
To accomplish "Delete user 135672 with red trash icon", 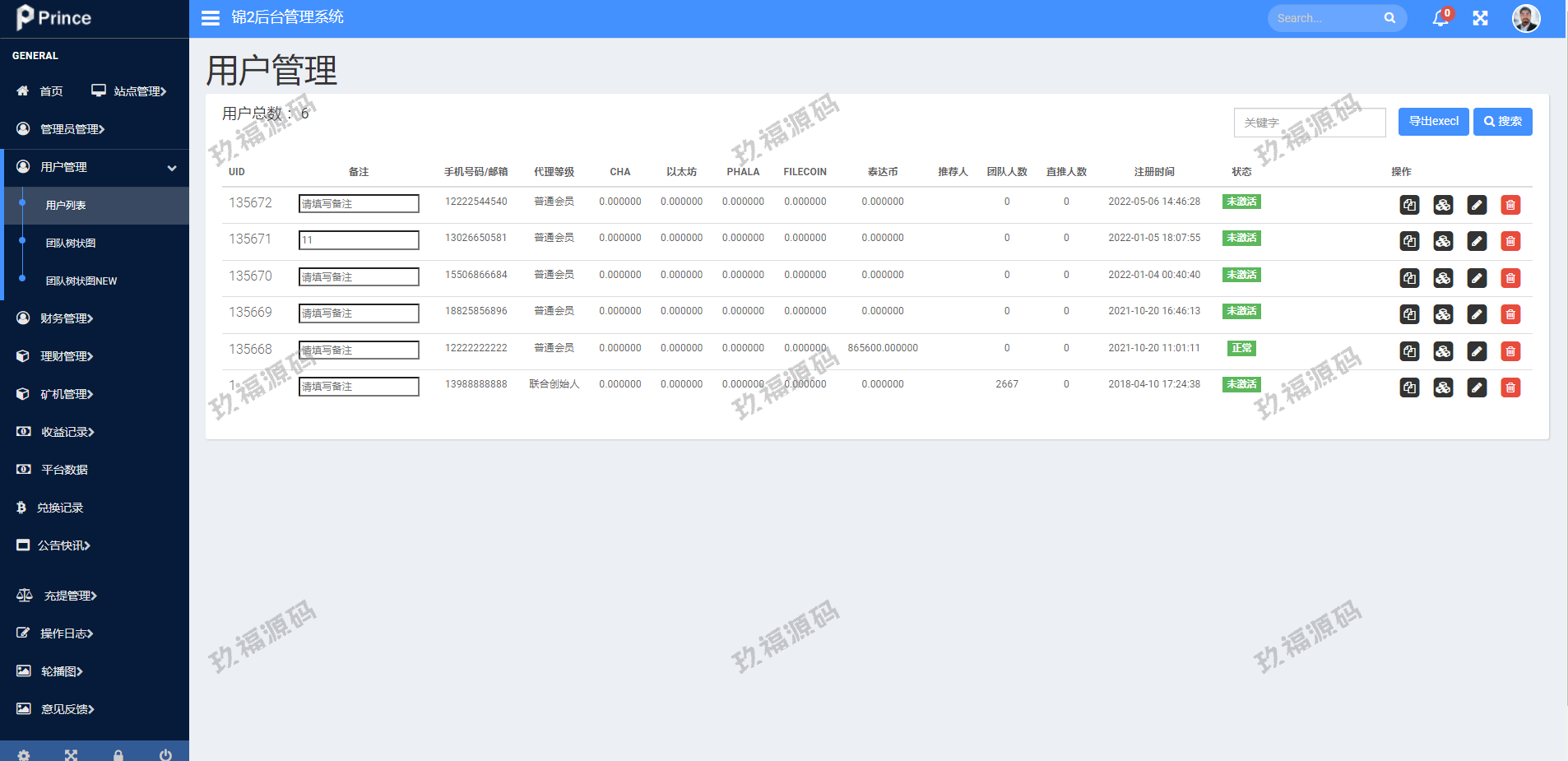I will click(x=1510, y=205).
